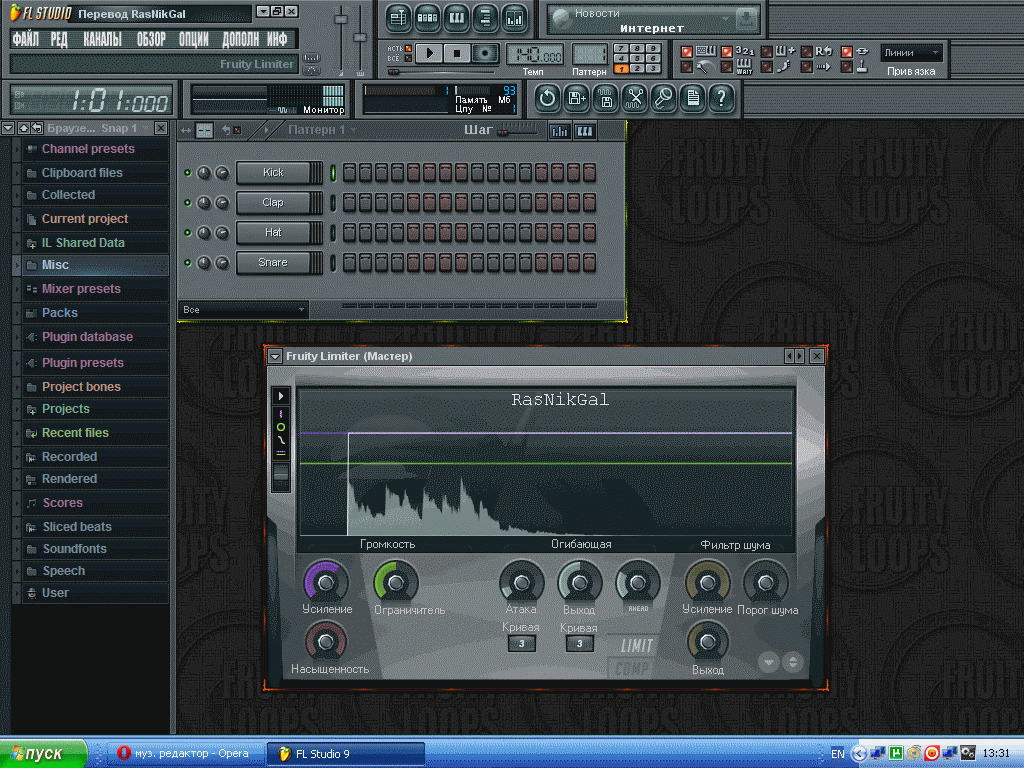Open the Mixer toolbar icon
1024x768 pixels.
[515, 18]
